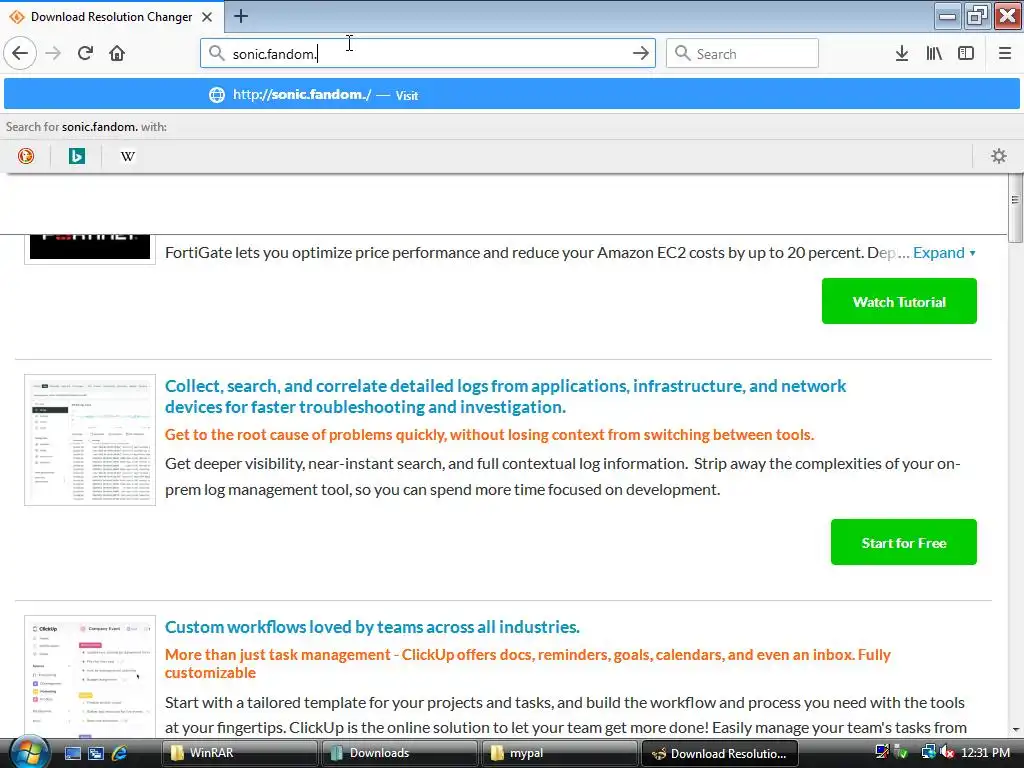Minimize the browser window
The width and height of the screenshot is (1024, 768).
[947, 16]
